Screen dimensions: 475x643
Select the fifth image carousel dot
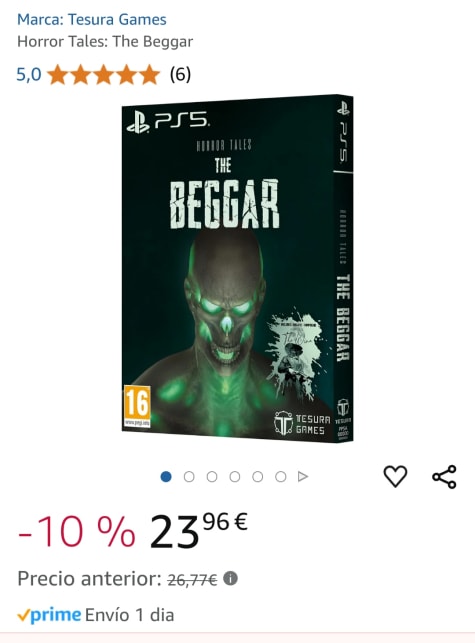258,477
